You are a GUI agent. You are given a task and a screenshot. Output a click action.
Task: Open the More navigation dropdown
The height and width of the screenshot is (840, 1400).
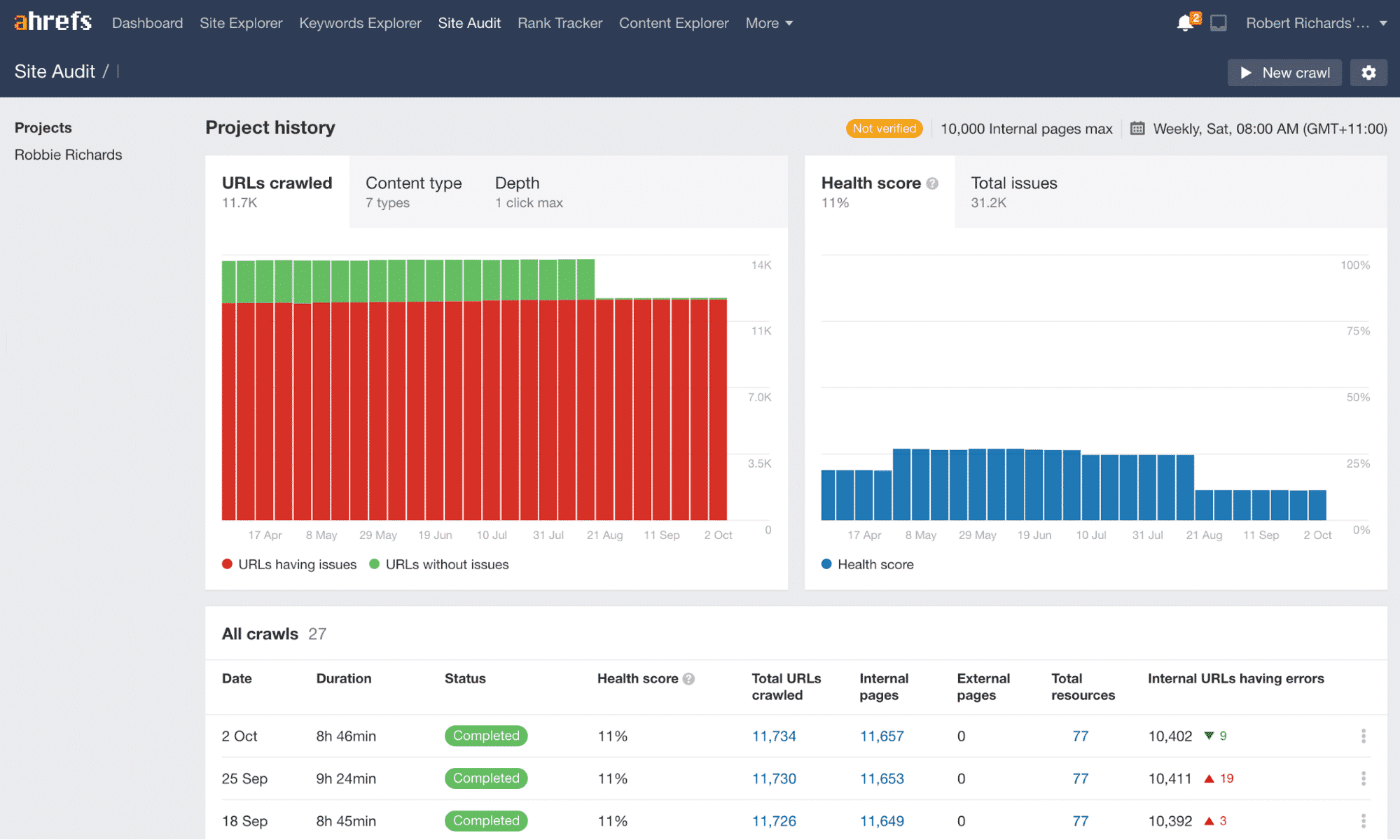tap(769, 22)
